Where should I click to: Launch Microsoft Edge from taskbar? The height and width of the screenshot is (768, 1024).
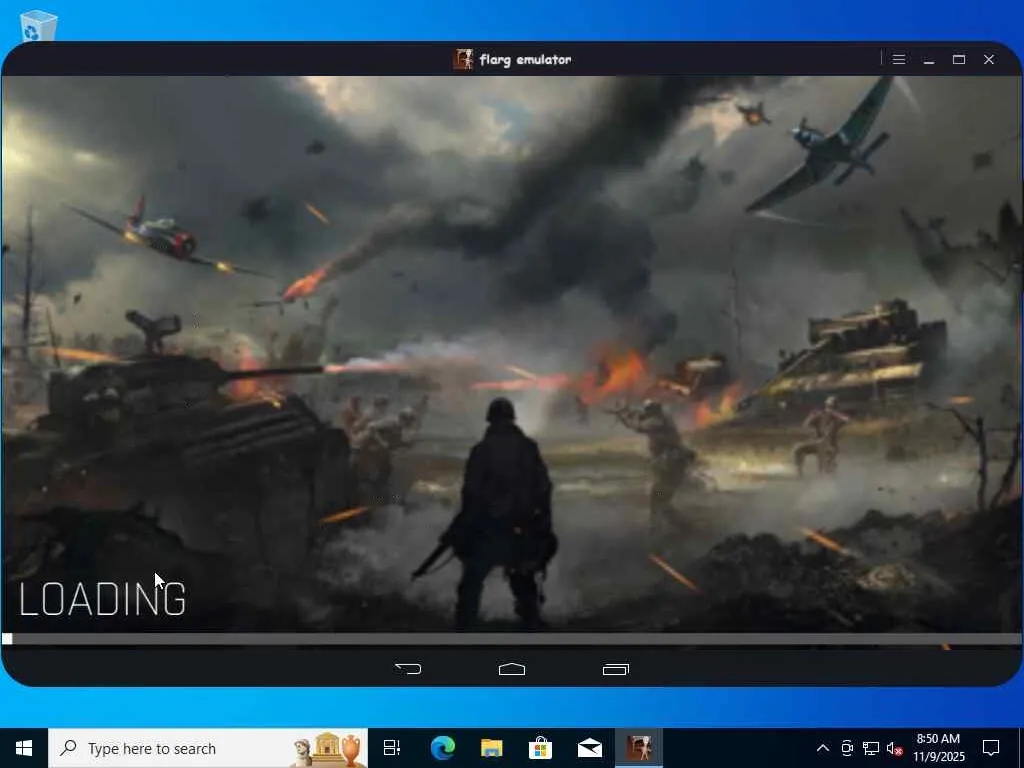coord(443,748)
